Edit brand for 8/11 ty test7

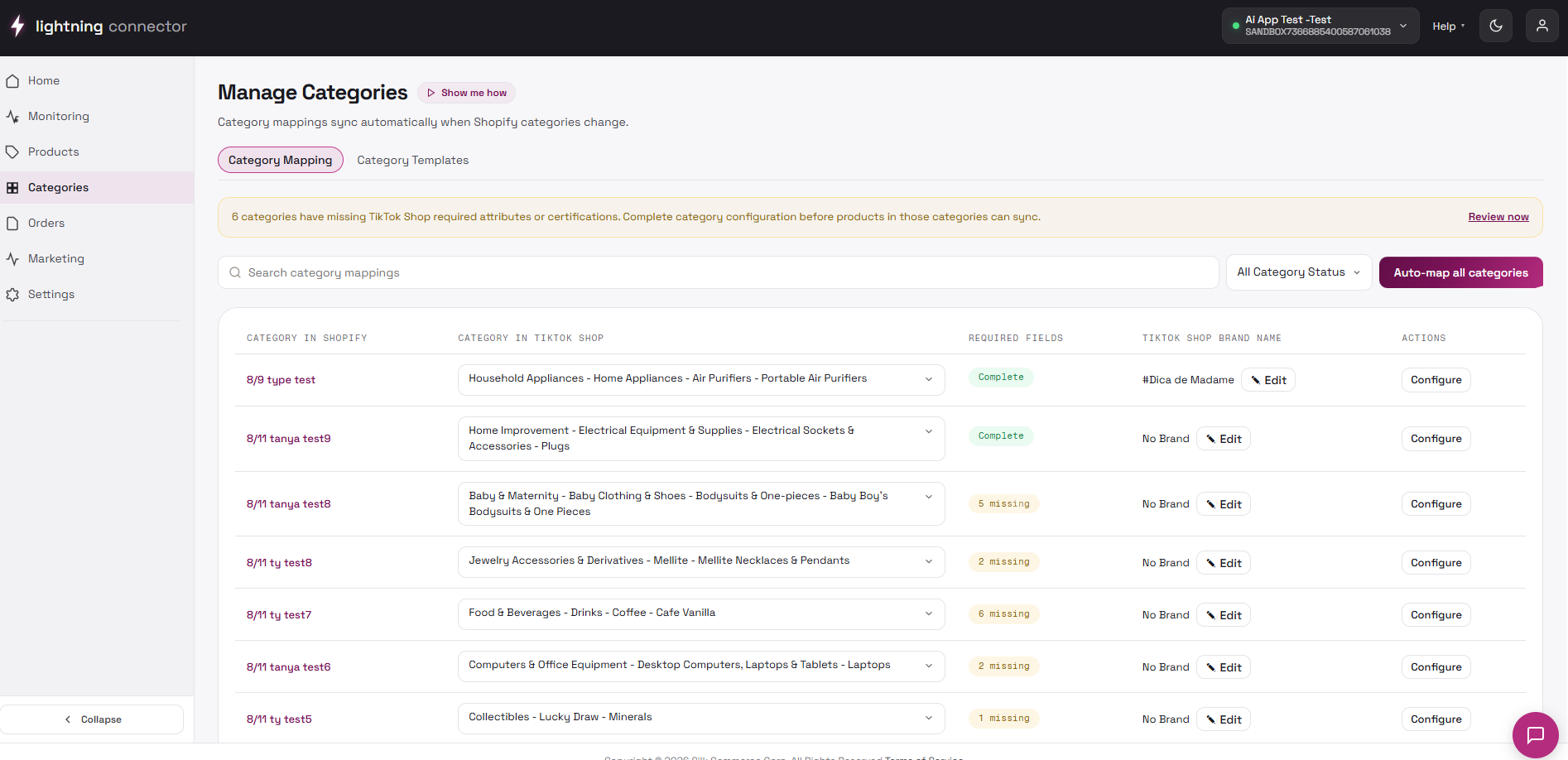pyautogui.click(x=1224, y=615)
